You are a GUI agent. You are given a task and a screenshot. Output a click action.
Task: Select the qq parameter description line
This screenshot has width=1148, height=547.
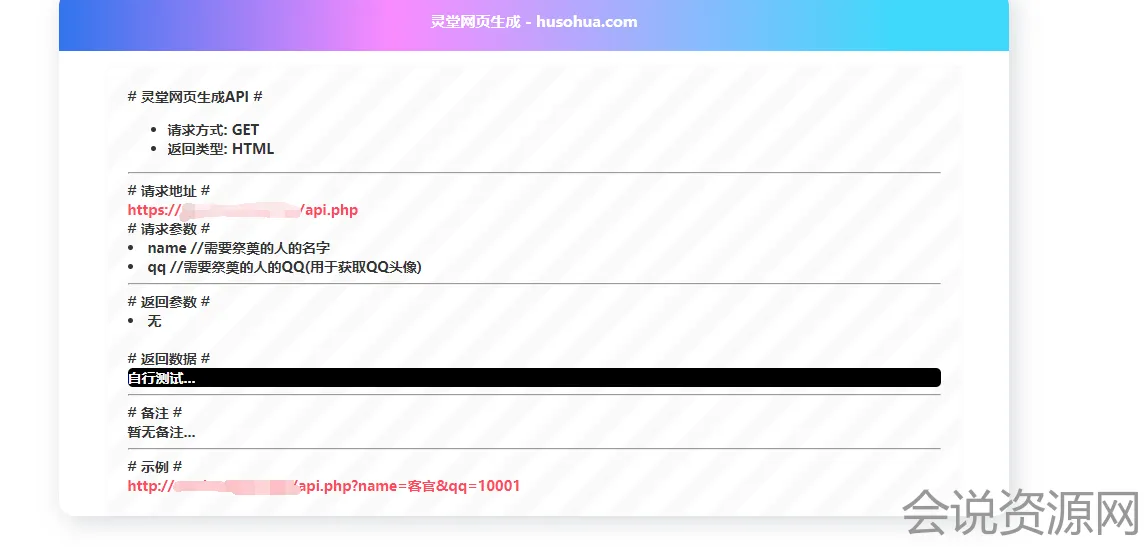pos(284,267)
